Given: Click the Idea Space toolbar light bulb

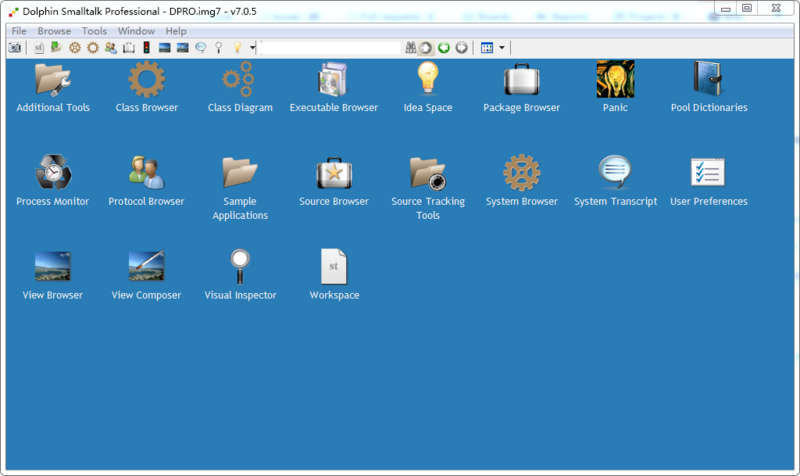Looking at the screenshot, I should point(237,48).
